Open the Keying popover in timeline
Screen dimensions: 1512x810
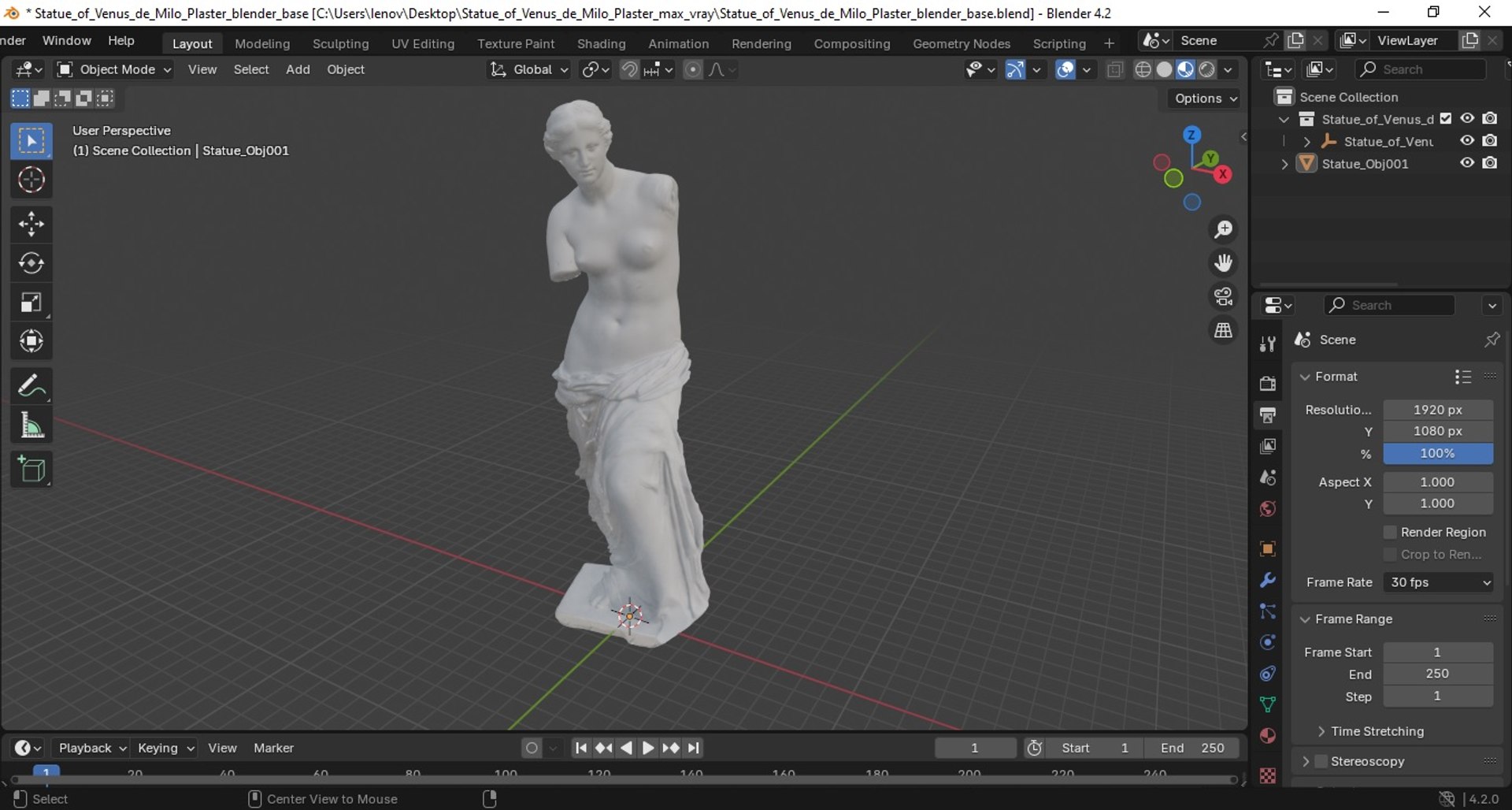click(165, 749)
